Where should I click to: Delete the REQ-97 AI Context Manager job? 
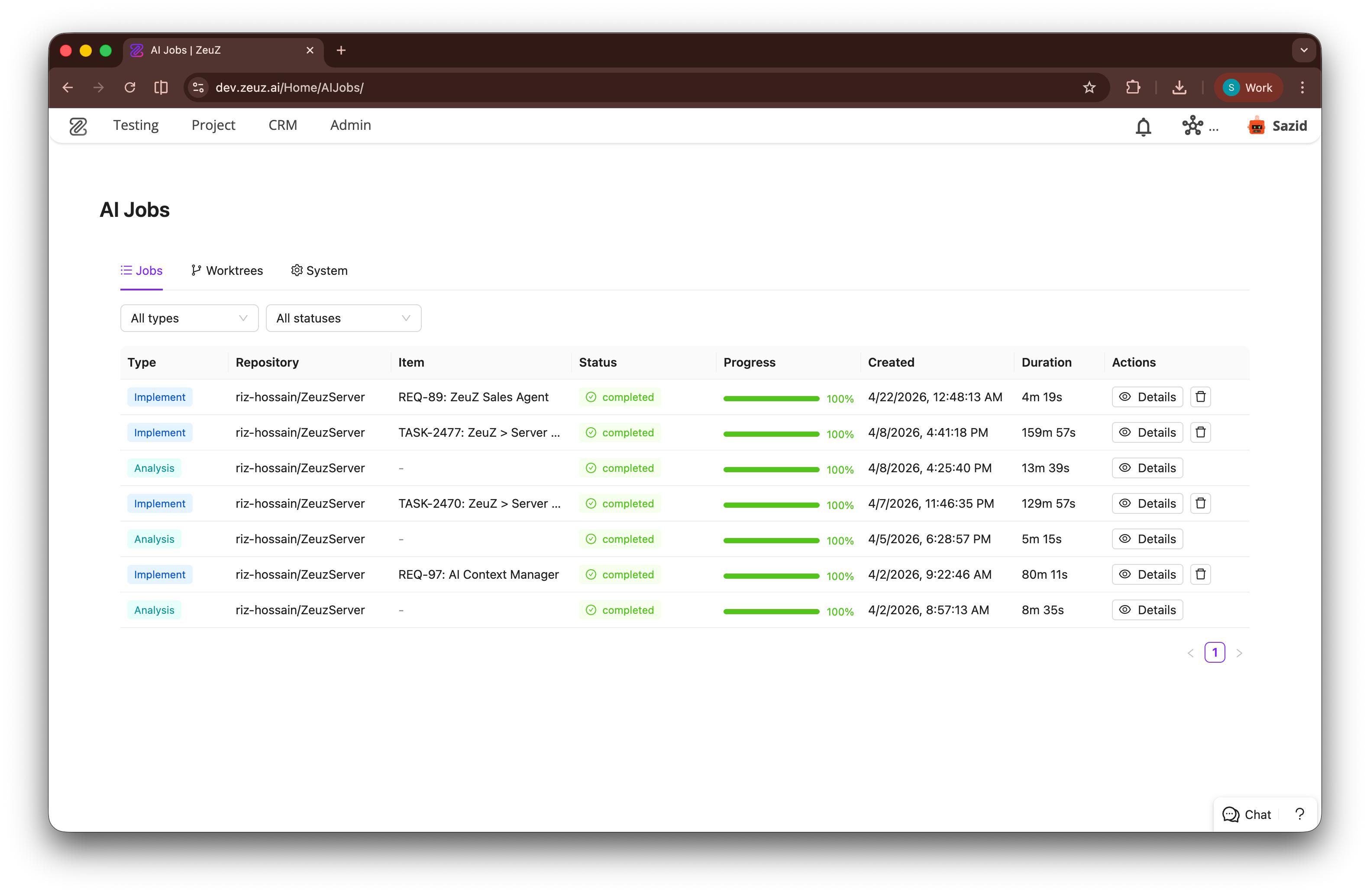1200,574
